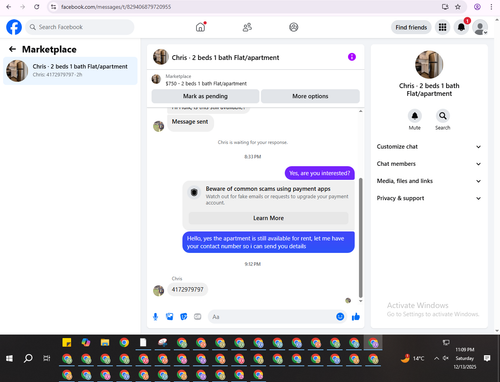Open the Windows Task View icon
Image resolution: width=500 pixels, height=382 pixels.
[x=47, y=358]
